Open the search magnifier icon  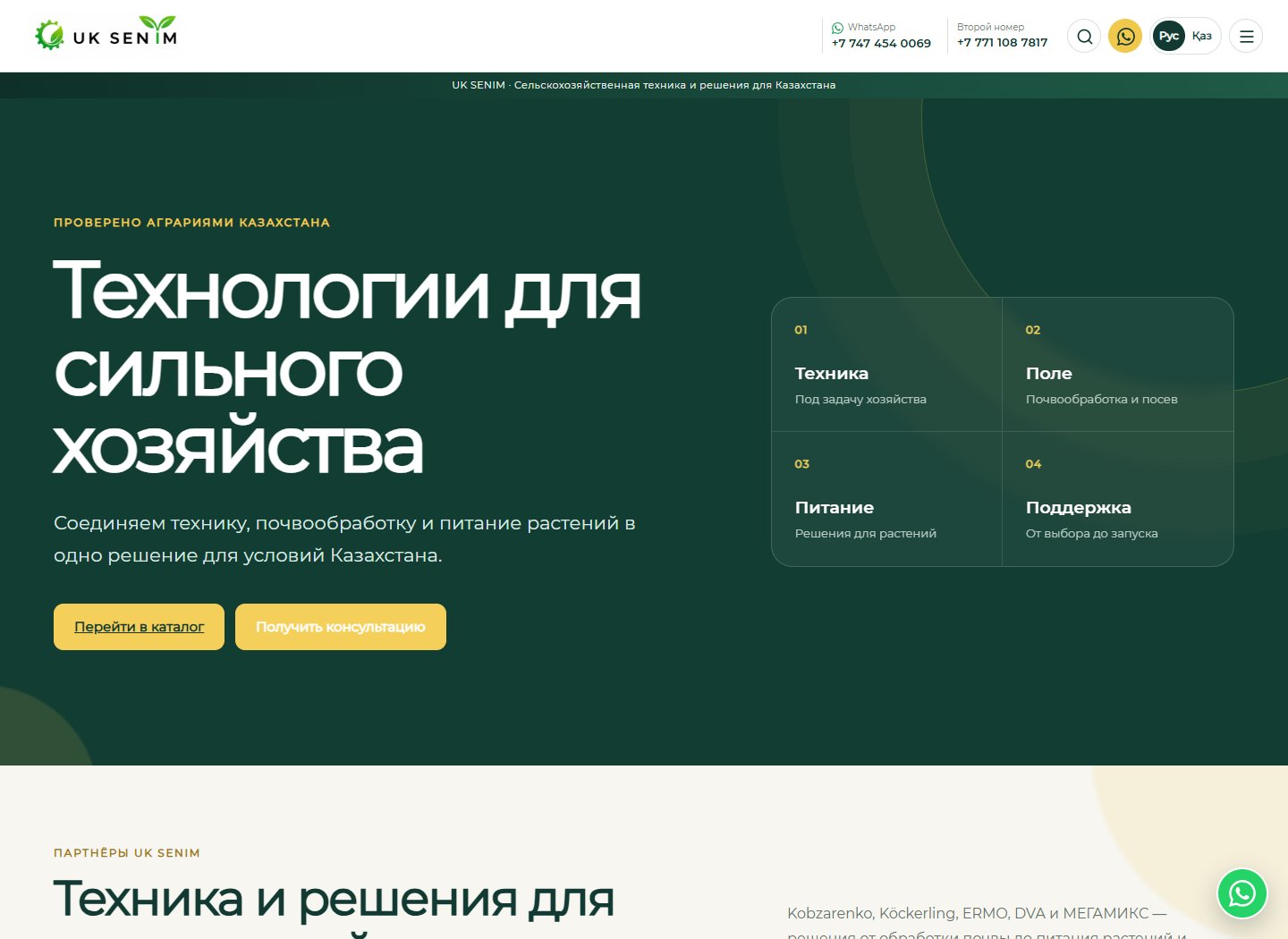[x=1084, y=37]
